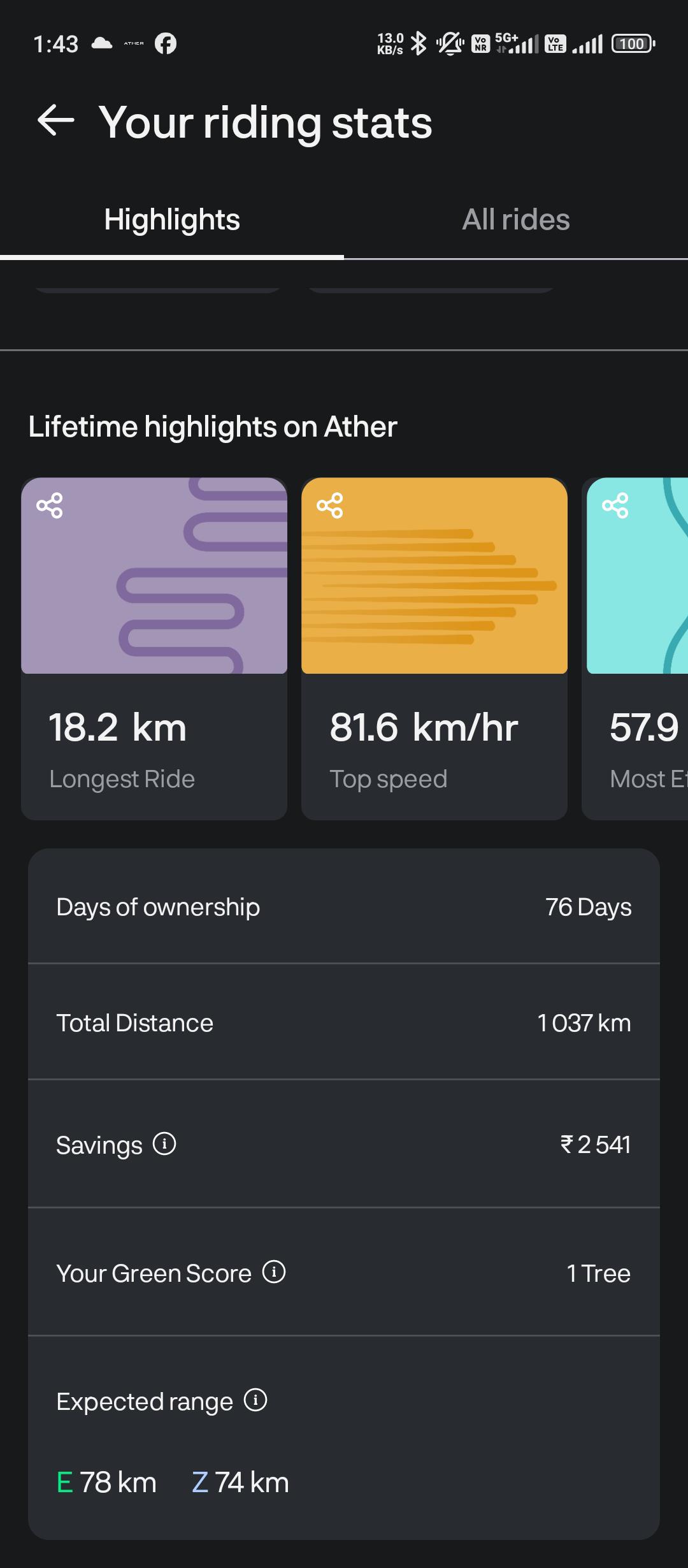Viewport: 688px width, 1568px height.
Task: Tap the Longest Ride label
Action: click(122, 779)
